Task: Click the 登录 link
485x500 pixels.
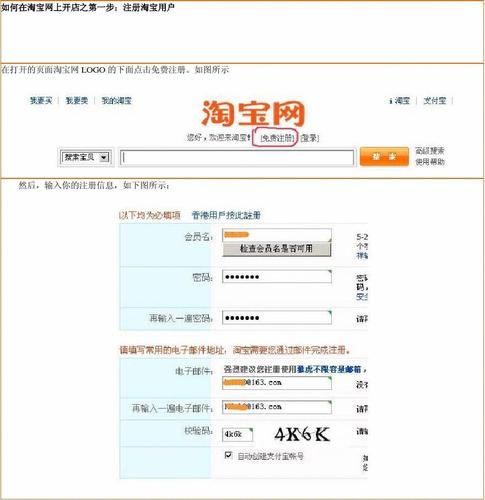Action: (310, 138)
